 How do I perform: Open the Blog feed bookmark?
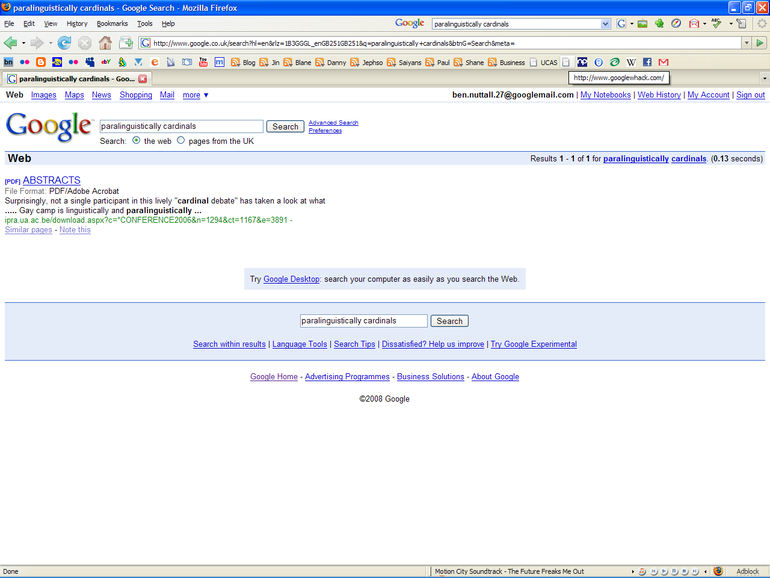click(243, 62)
